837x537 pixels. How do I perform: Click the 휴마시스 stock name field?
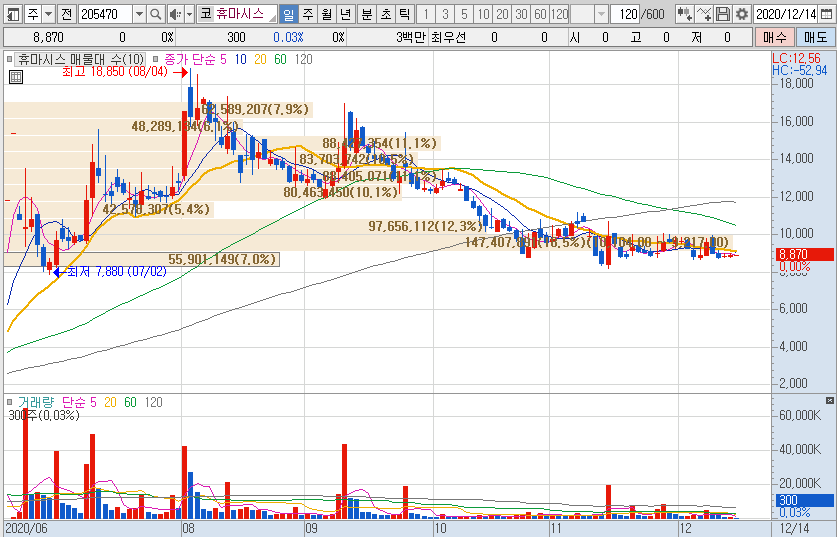[x=245, y=14]
